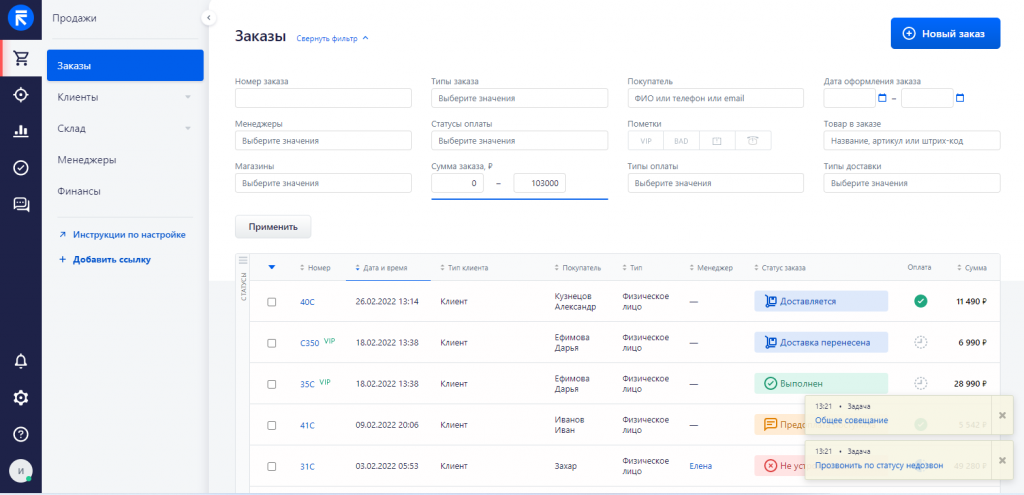Click the tasks checkmark circle icon
This screenshot has width=1024, height=495.
click(x=21, y=168)
